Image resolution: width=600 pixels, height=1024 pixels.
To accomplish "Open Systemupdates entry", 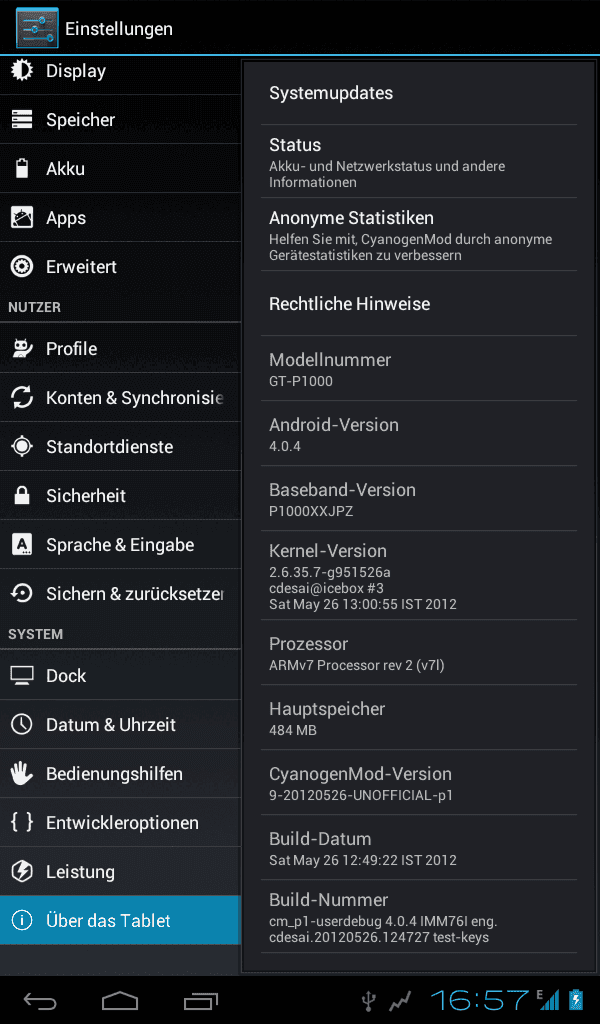I will click(419, 93).
